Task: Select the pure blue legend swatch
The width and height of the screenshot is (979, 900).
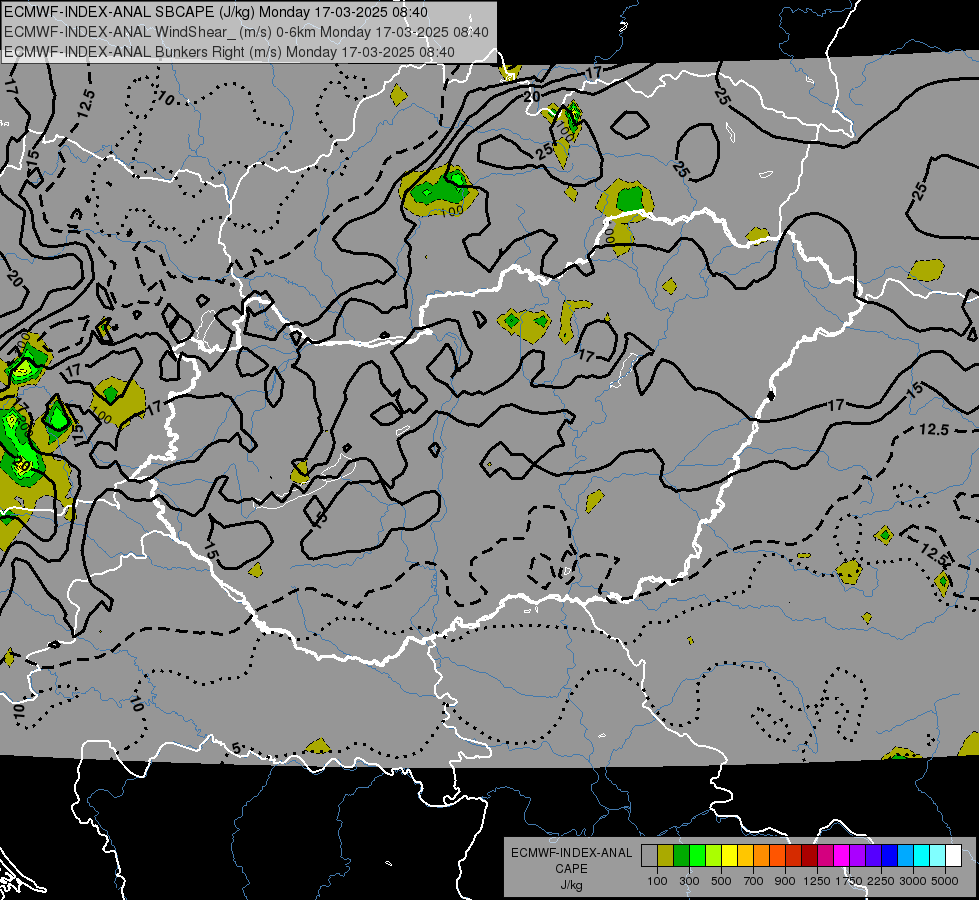Action: tap(890, 856)
